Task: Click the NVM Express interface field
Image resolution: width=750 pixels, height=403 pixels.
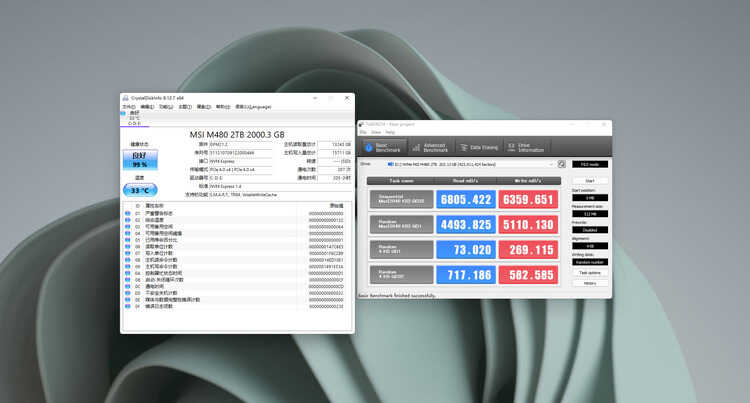Action: coord(241,161)
